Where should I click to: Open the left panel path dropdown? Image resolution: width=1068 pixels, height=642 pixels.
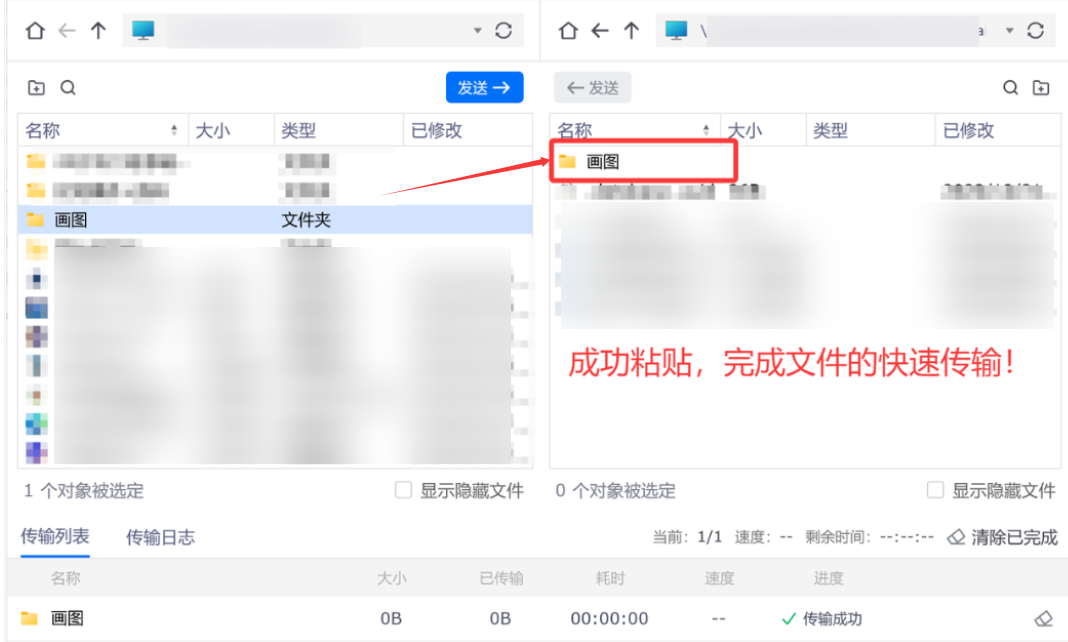point(478,29)
